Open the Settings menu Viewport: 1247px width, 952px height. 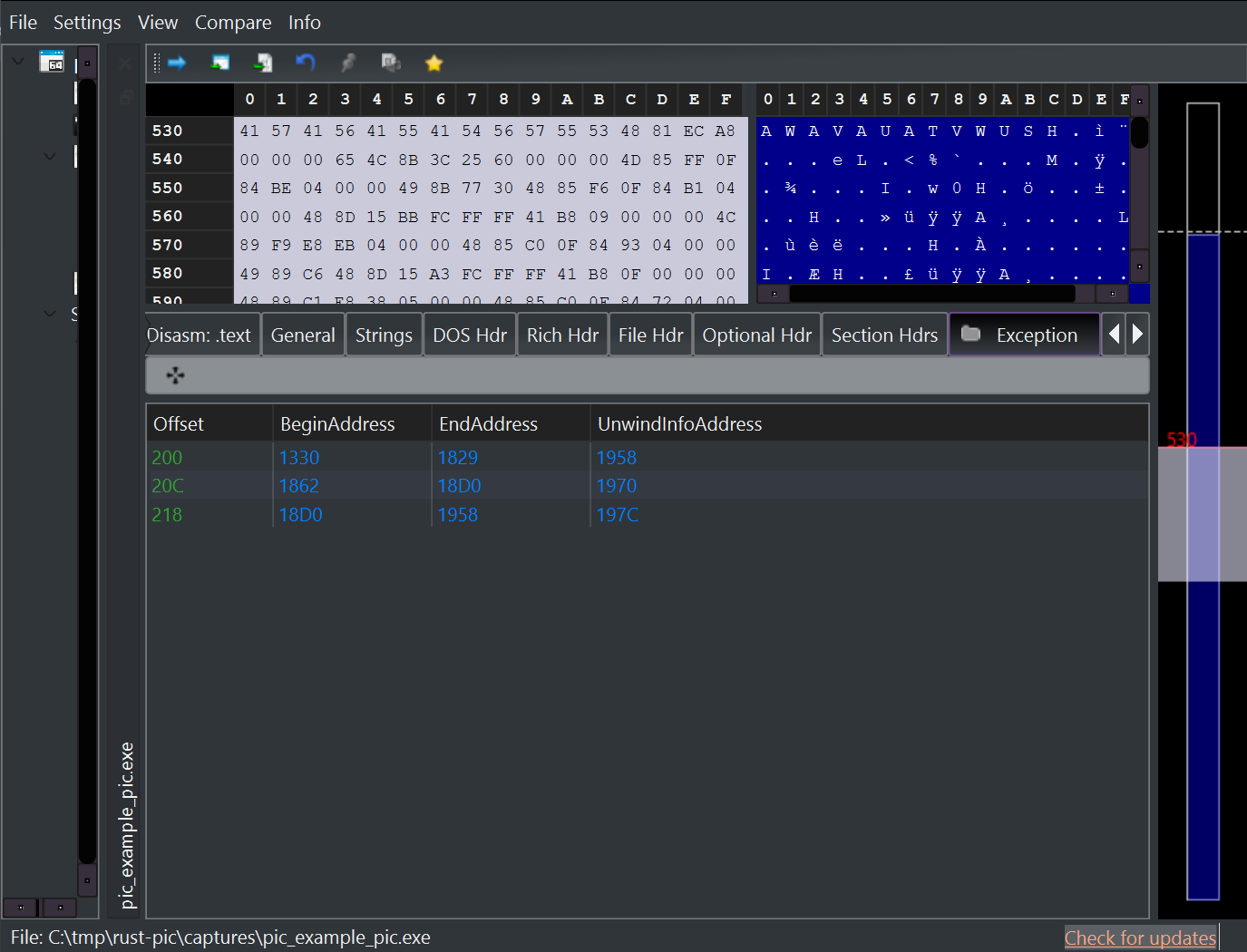pyautogui.click(x=87, y=23)
